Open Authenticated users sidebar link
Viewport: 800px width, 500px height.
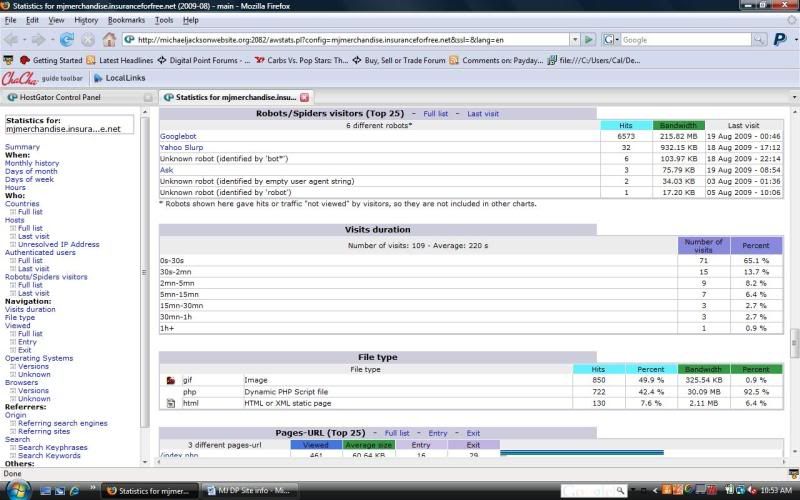click(40, 253)
